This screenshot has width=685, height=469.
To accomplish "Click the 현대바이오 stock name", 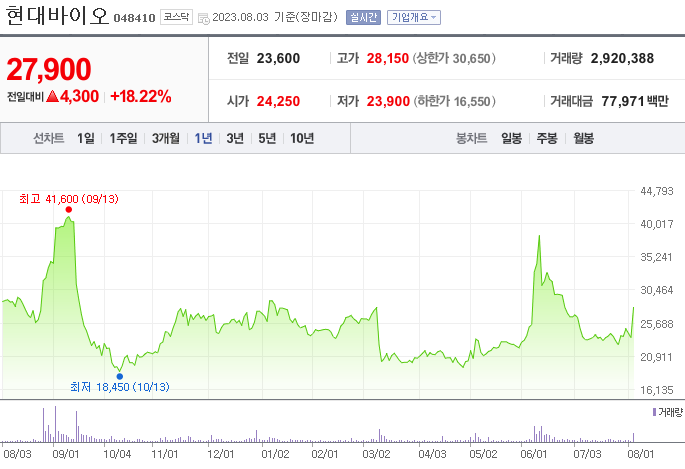I will coord(57,16).
